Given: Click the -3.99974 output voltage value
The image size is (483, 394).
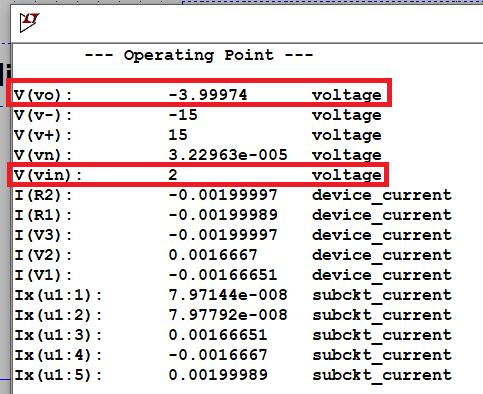Looking at the screenshot, I should [x=208, y=95].
